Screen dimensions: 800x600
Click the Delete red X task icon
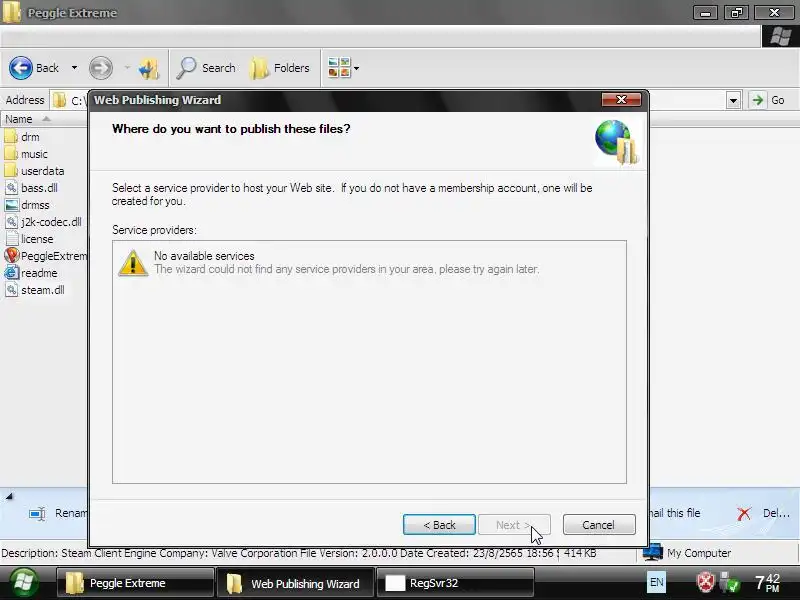coord(744,513)
